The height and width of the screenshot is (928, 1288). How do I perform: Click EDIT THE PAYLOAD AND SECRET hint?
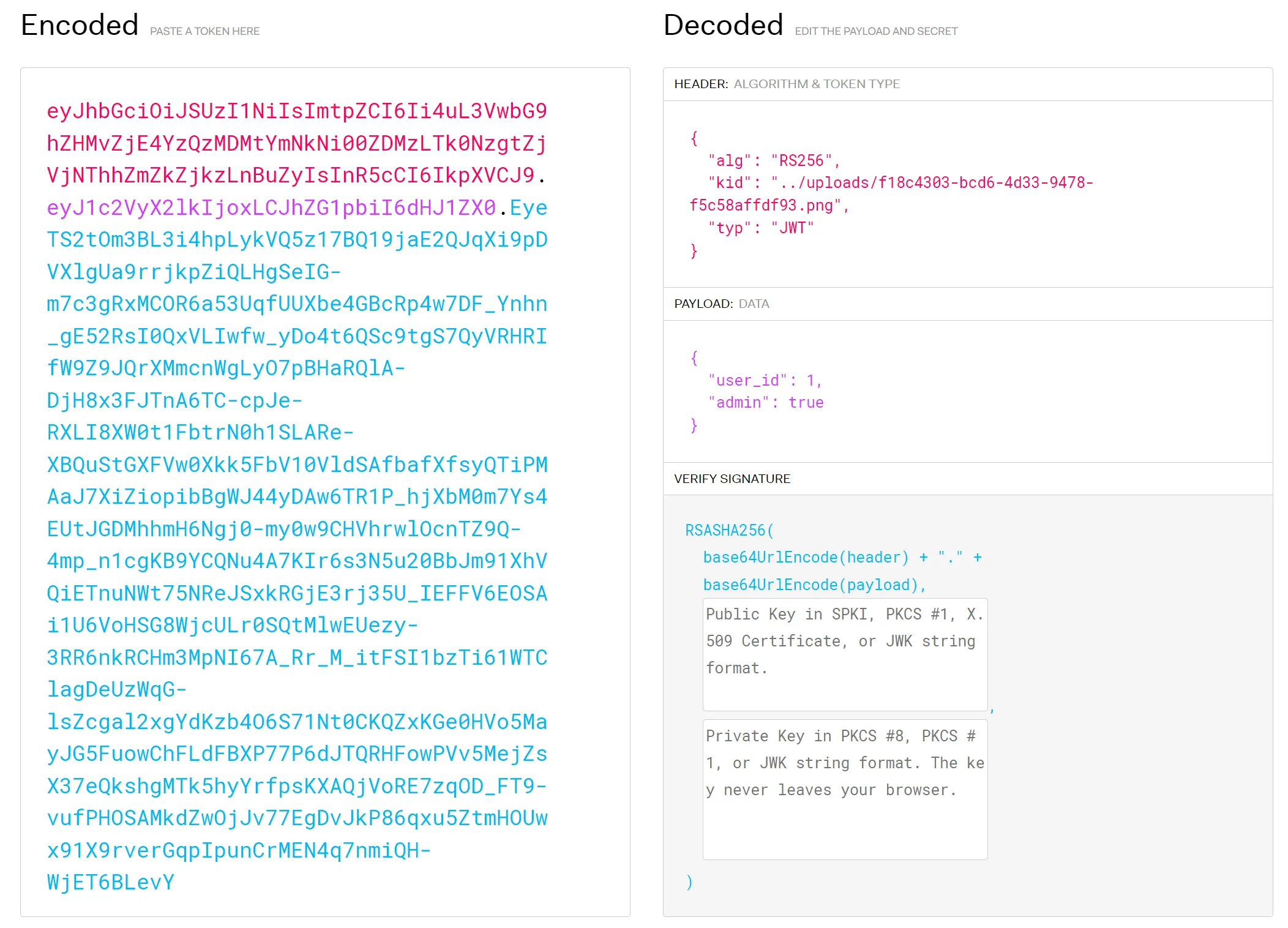tap(876, 31)
